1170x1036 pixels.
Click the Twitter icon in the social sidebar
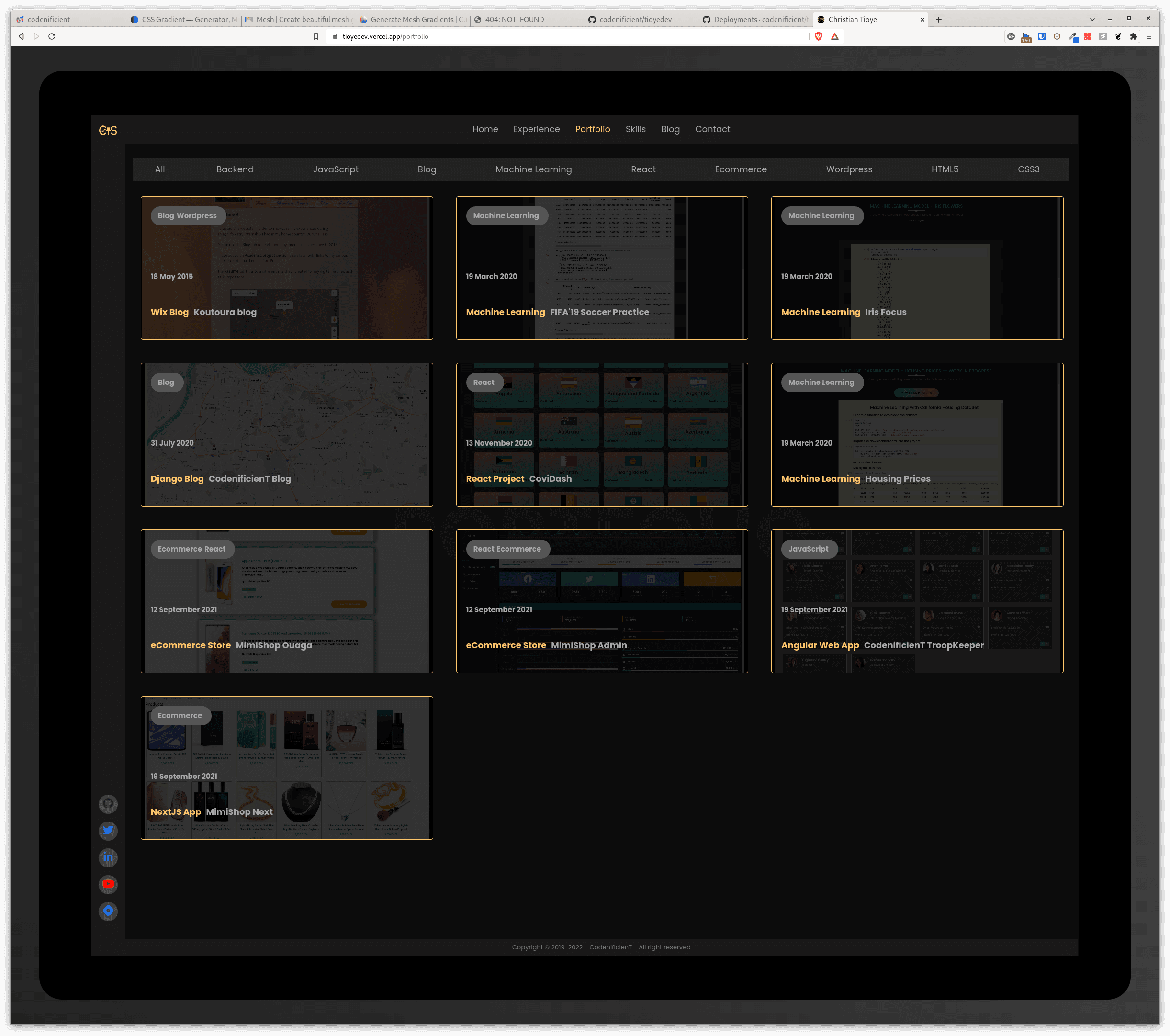point(108,831)
